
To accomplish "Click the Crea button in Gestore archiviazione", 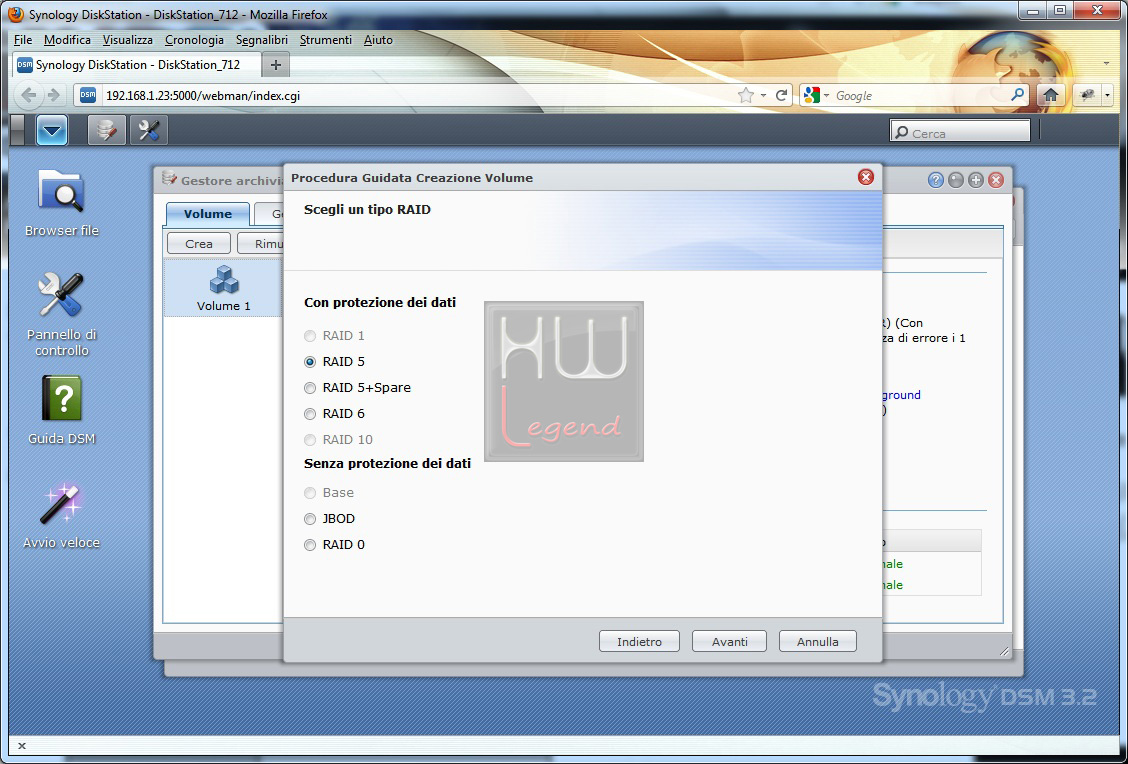I will [199, 244].
